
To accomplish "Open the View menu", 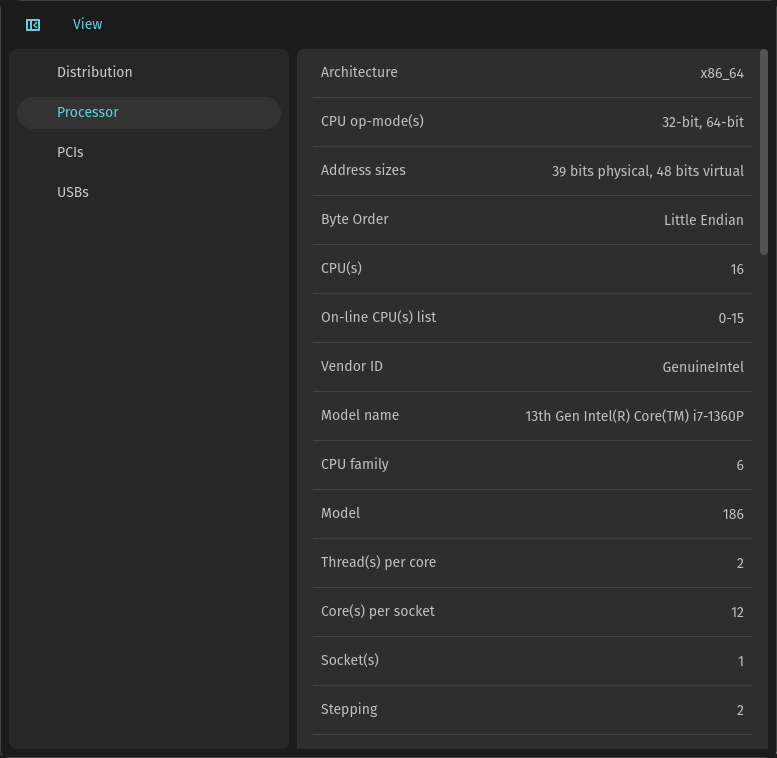I will tap(87, 24).
